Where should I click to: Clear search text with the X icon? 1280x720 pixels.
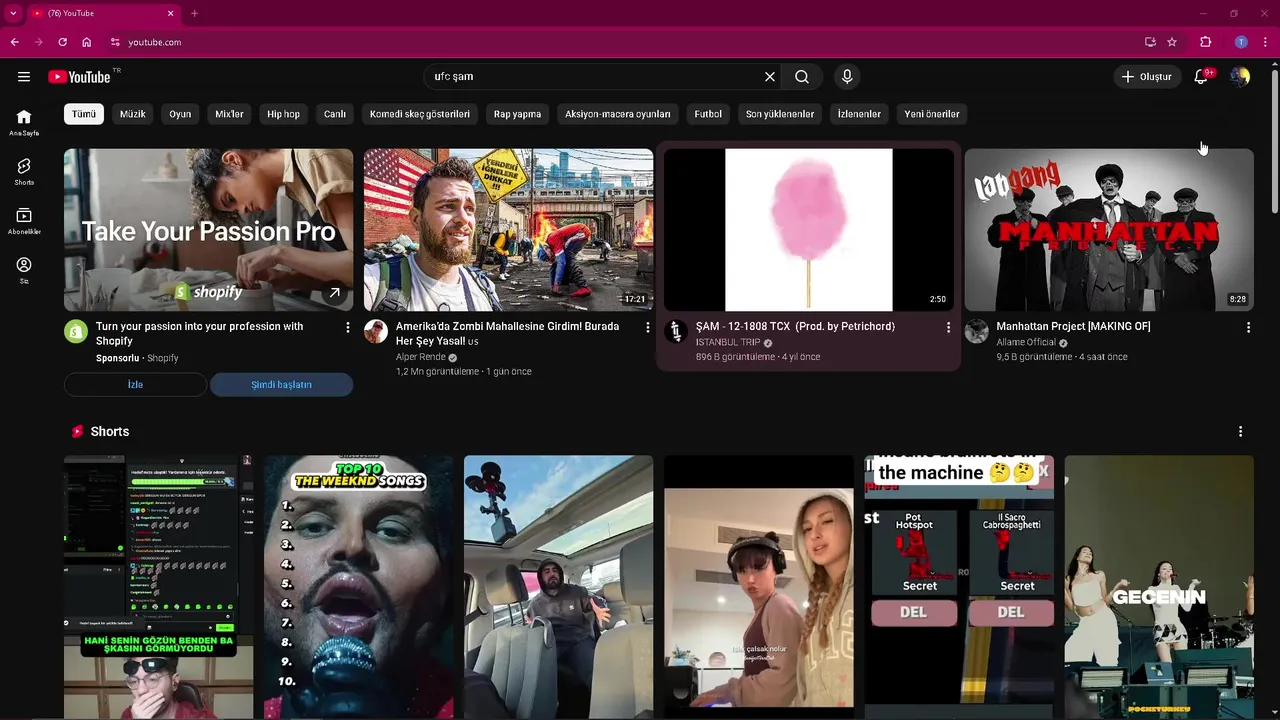[770, 77]
